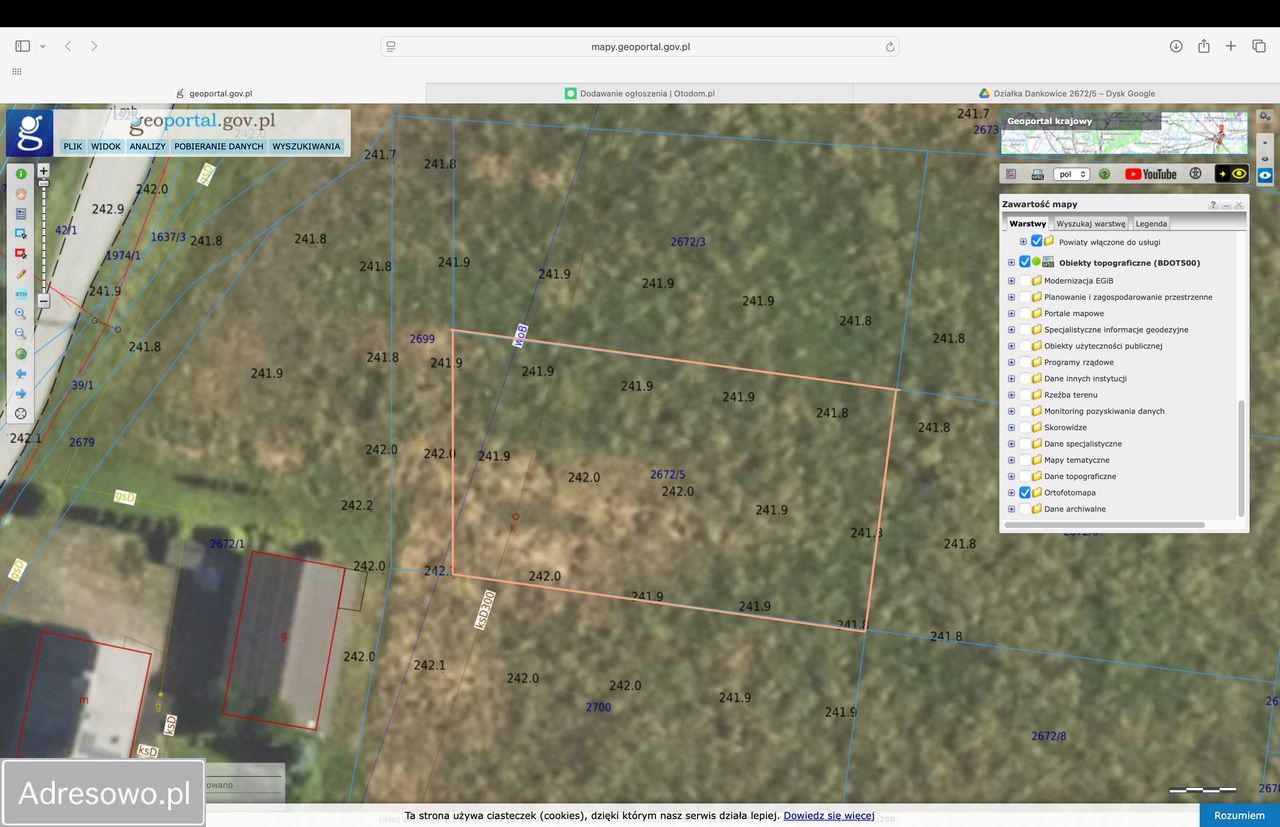Open the 'pol' language dropdown
The image size is (1280, 827).
pyautogui.click(x=1072, y=174)
